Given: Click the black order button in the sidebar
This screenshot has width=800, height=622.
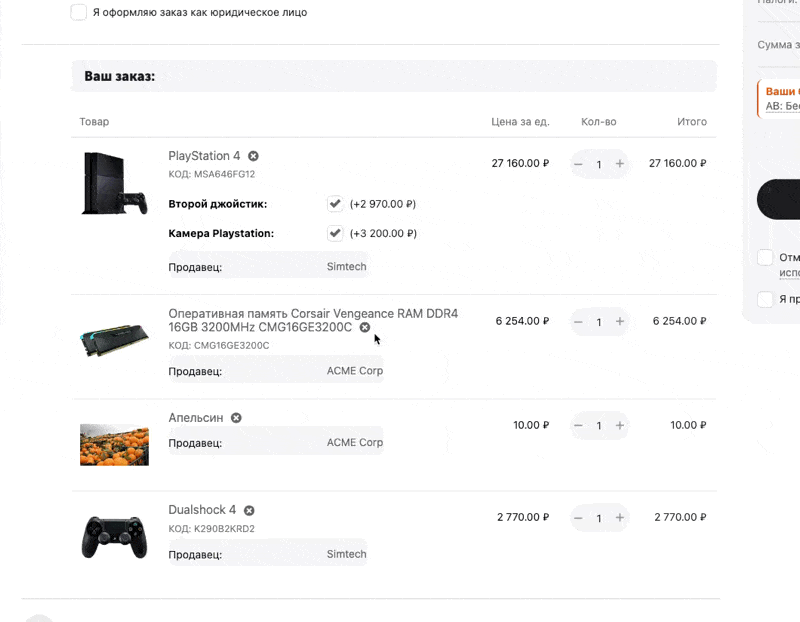Looking at the screenshot, I should 779,200.
